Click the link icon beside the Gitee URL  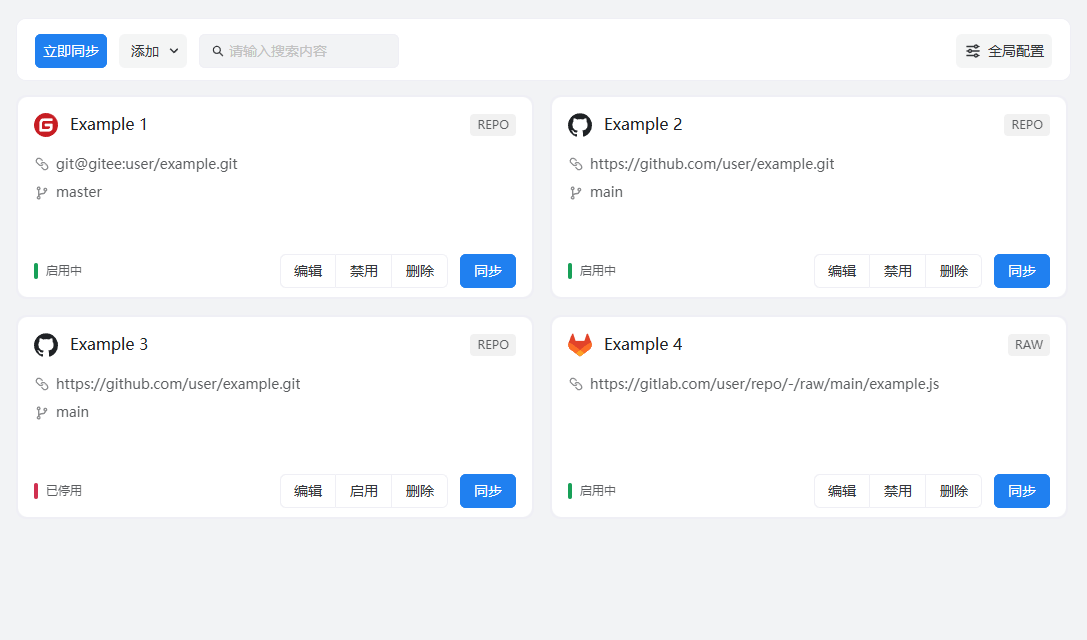click(x=42, y=164)
